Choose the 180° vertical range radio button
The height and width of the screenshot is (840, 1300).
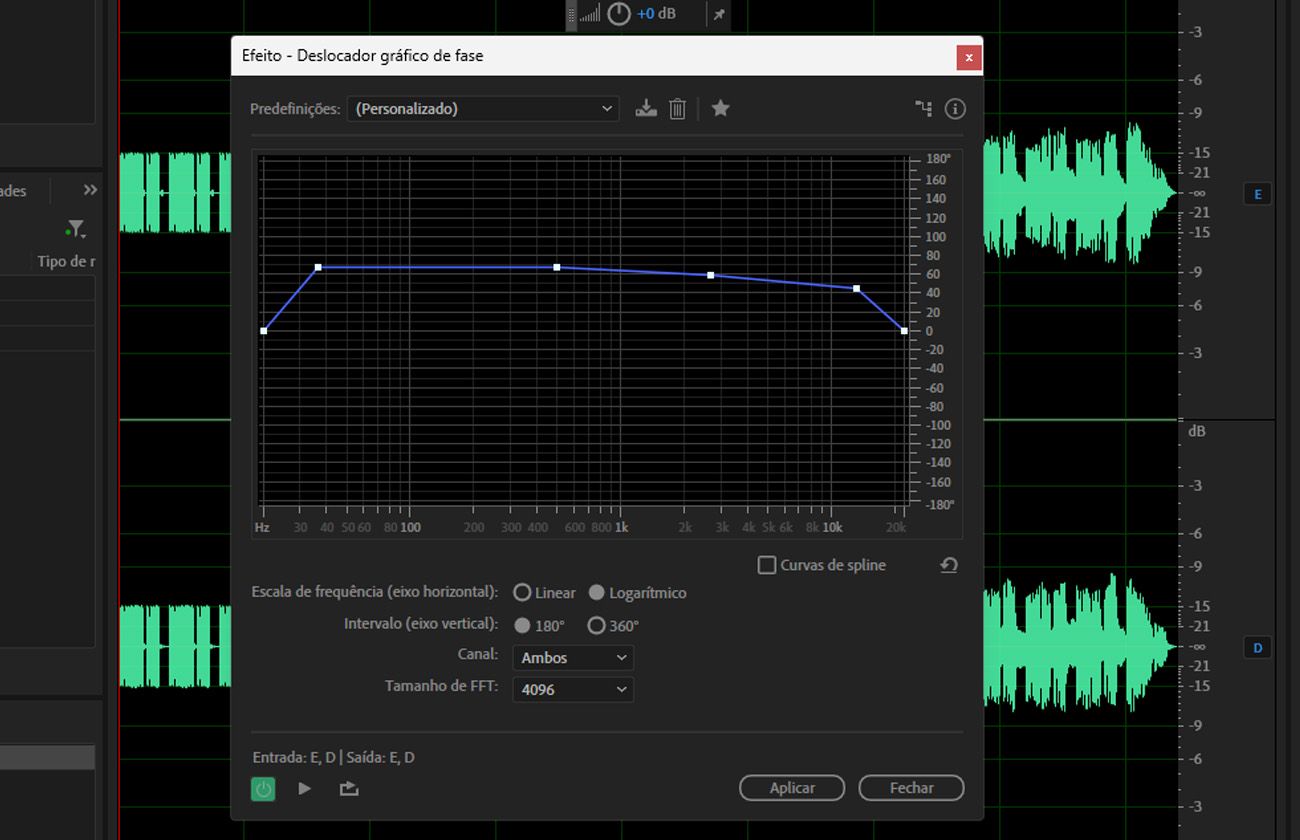pyautogui.click(x=522, y=626)
